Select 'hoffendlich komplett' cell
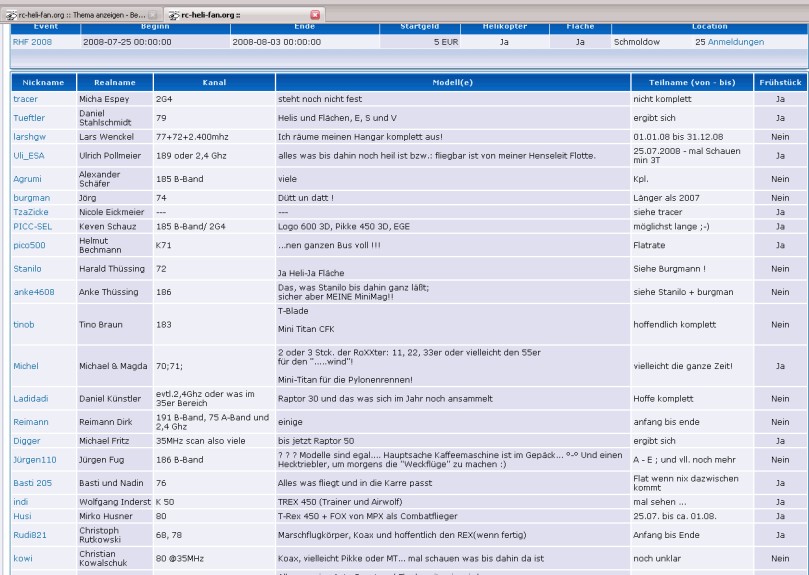The image size is (809, 575). (674, 324)
